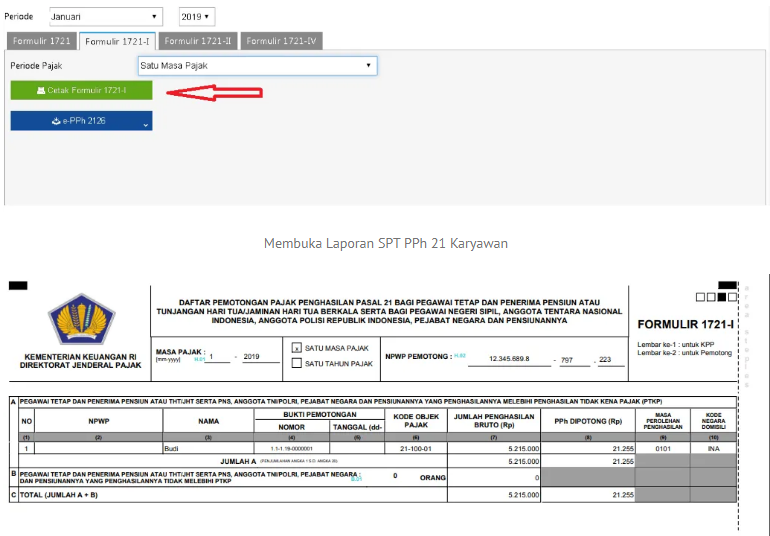Tick the Satu Masa Pajak checkbox
770x536 pixels.
296,347
